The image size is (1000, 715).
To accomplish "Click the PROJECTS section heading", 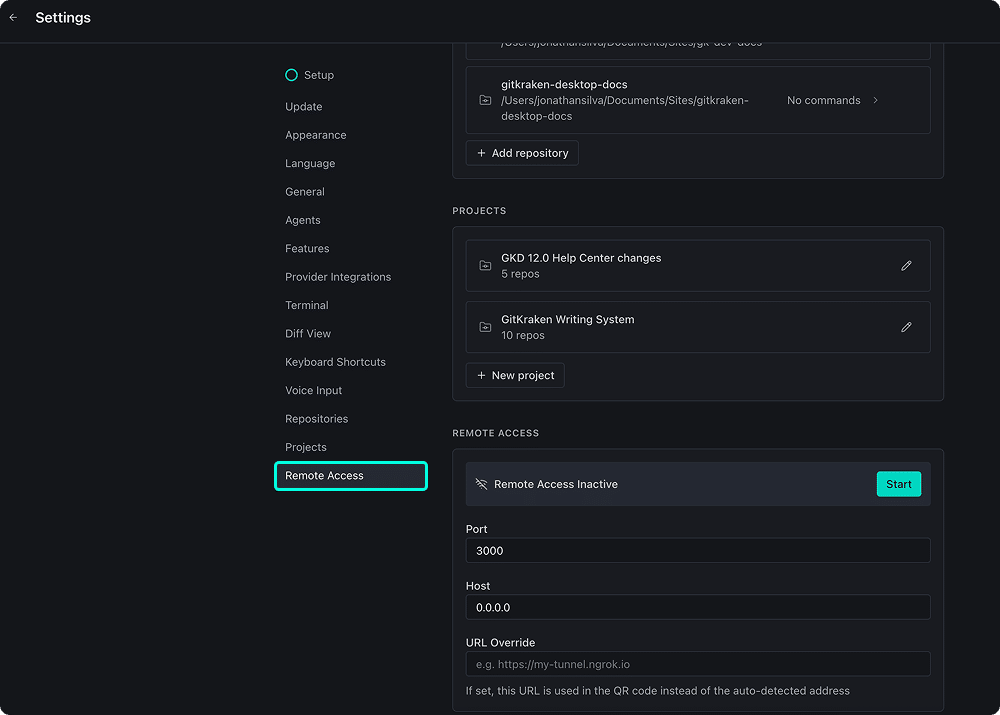I will click(479, 211).
